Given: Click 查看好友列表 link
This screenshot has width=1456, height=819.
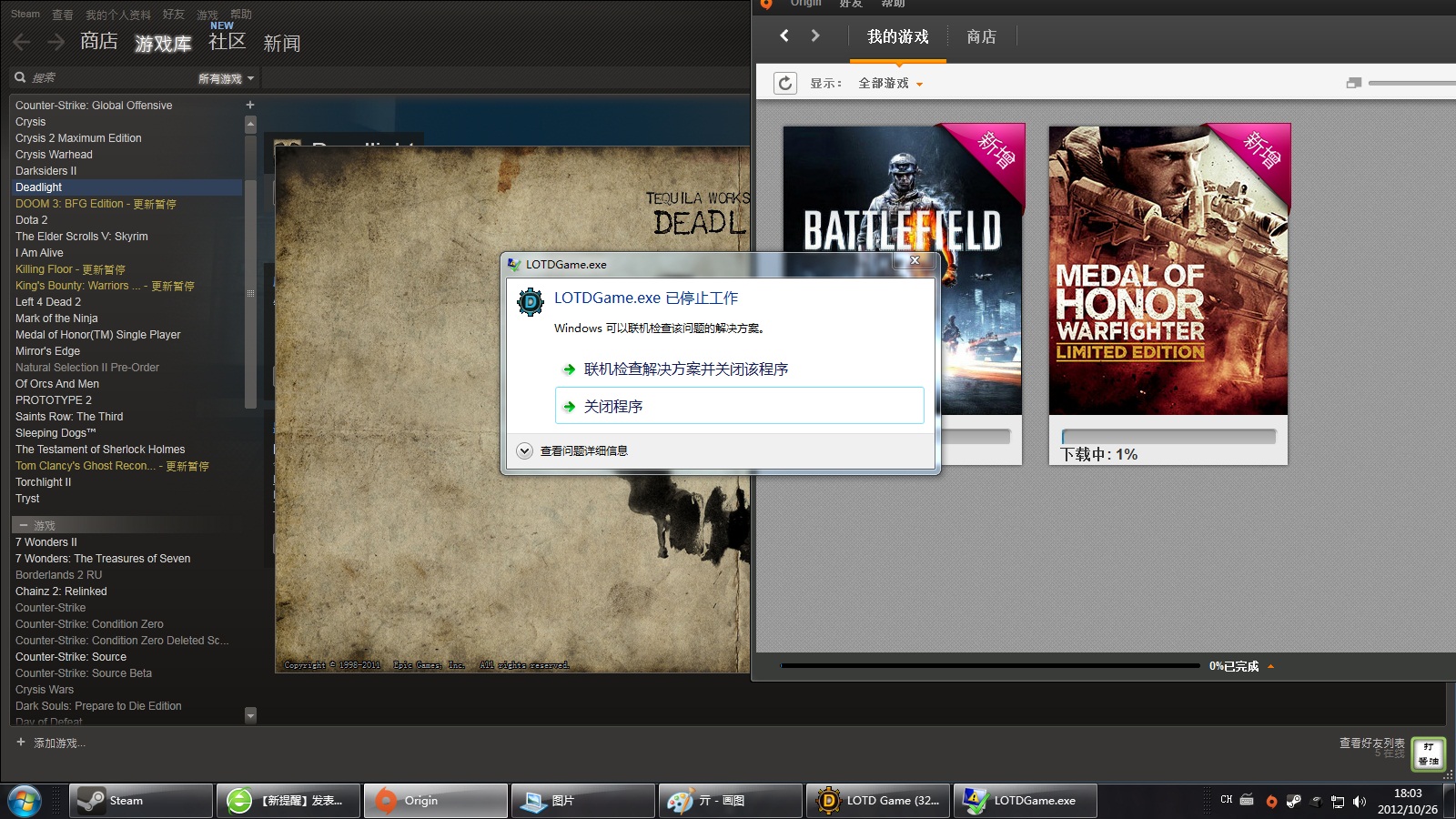Looking at the screenshot, I should tap(1371, 743).
